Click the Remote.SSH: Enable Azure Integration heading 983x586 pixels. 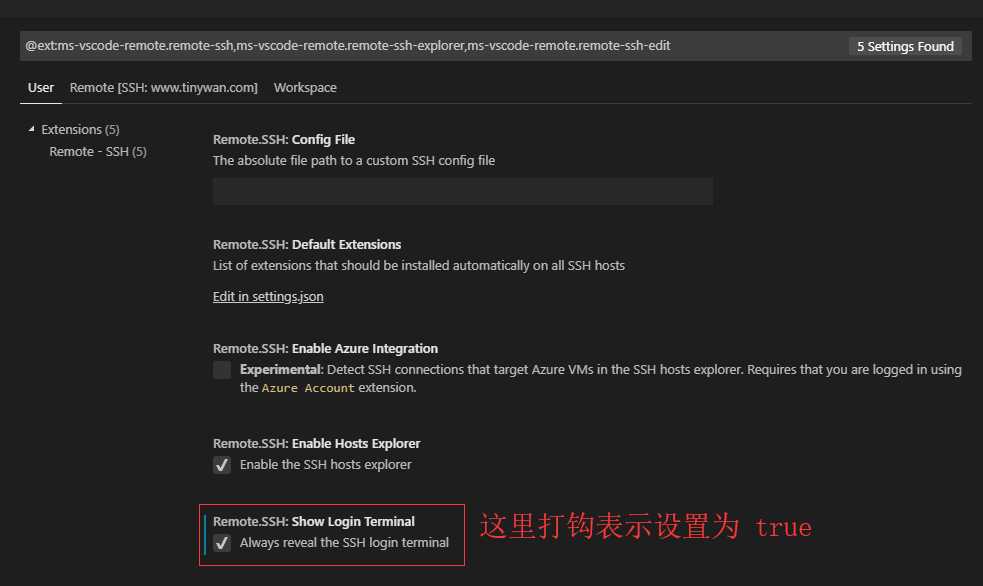tap(325, 348)
